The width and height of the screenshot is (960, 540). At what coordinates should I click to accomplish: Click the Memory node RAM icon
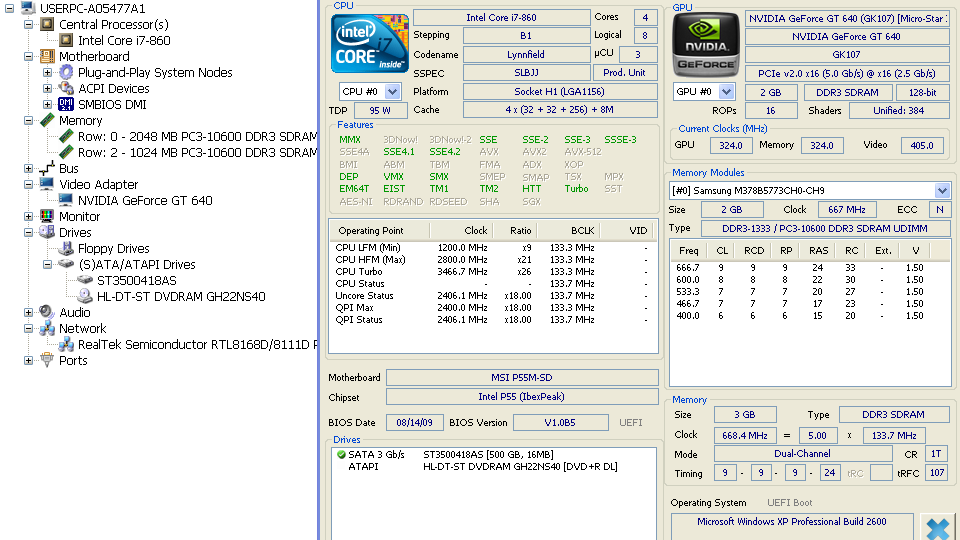click(x=47, y=121)
